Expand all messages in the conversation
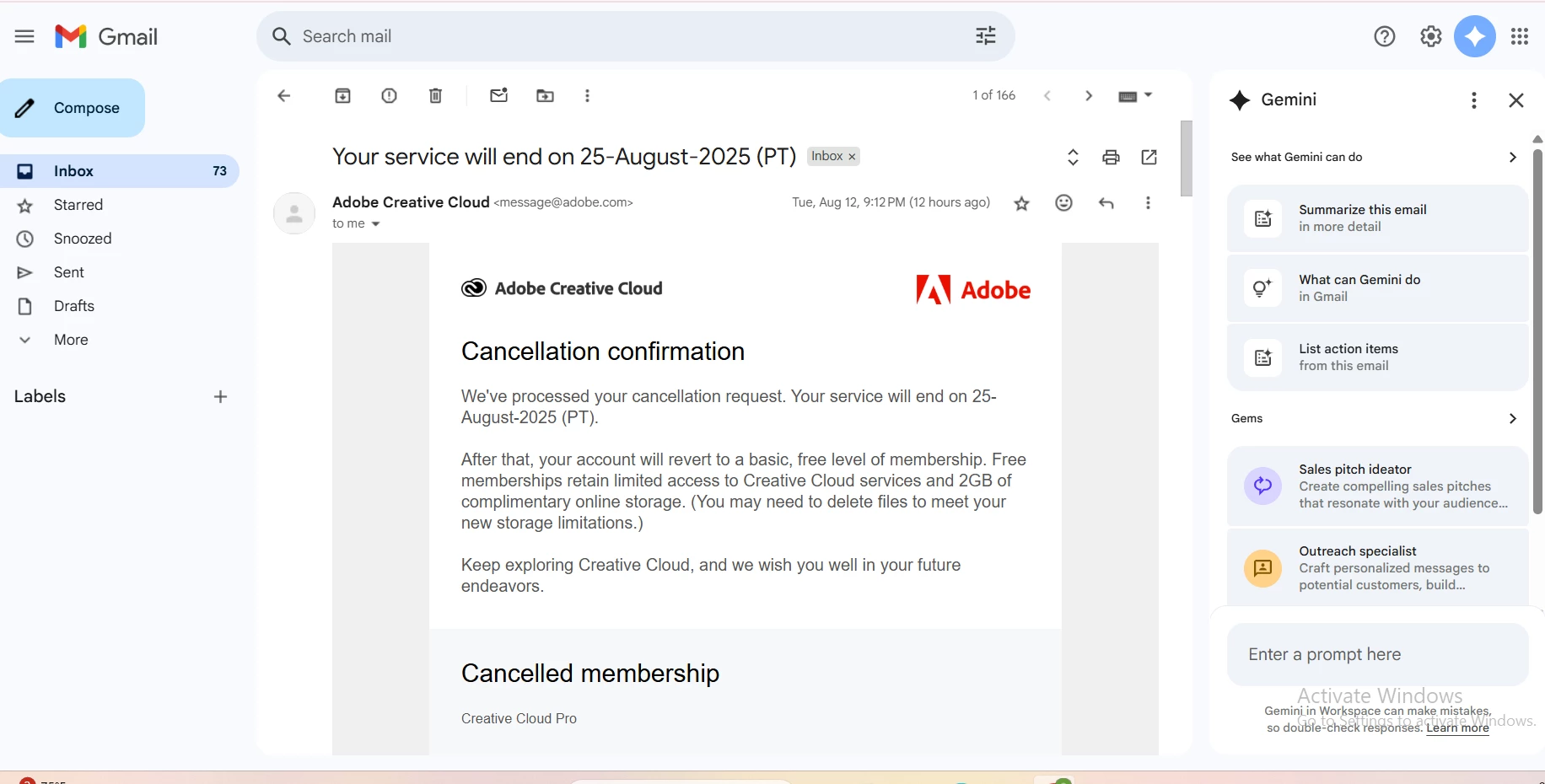Screen dimensions: 1545x784 (1073, 157)
